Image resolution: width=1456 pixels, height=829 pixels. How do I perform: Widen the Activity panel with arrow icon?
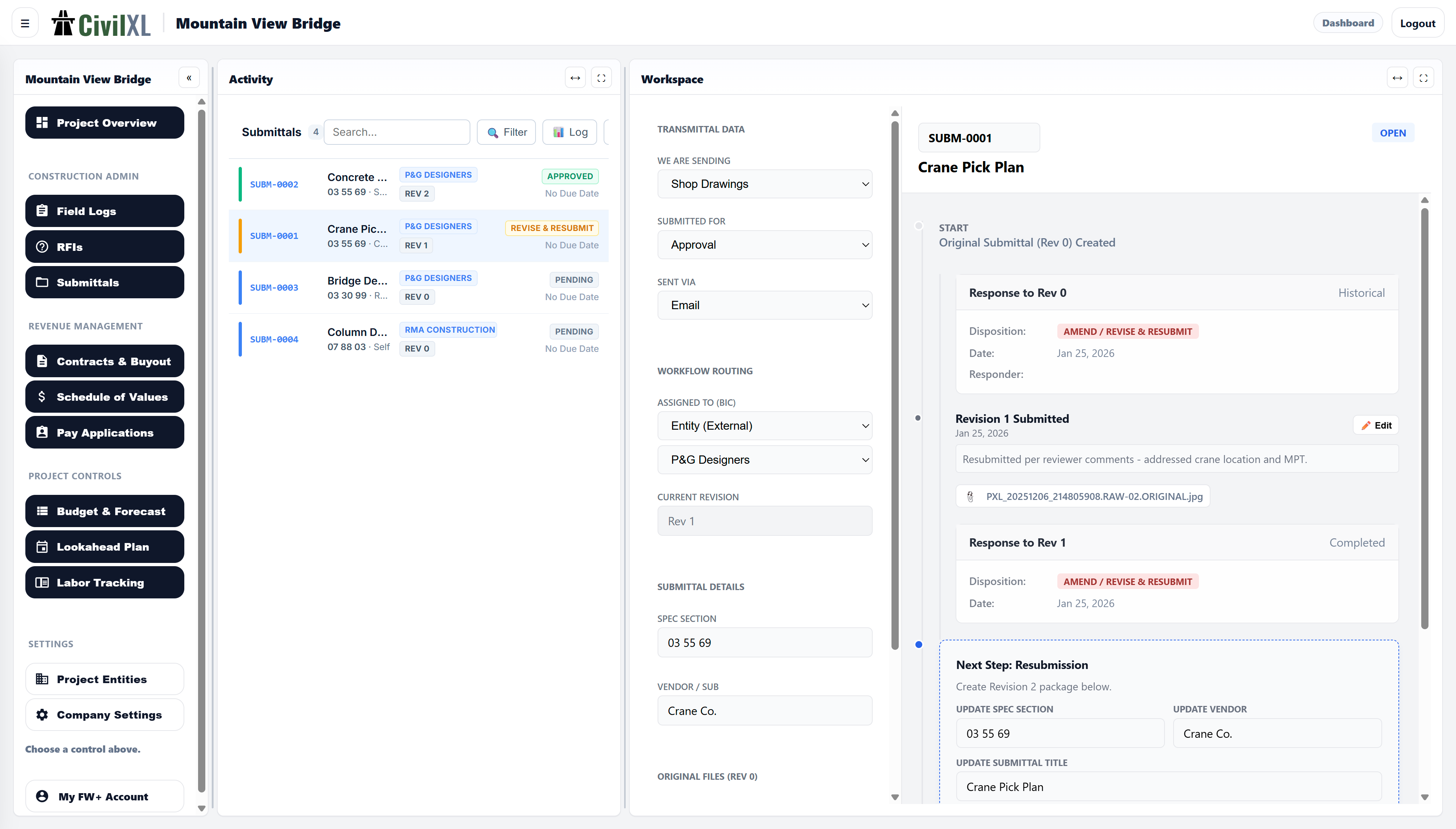click(x=575, y=78)
